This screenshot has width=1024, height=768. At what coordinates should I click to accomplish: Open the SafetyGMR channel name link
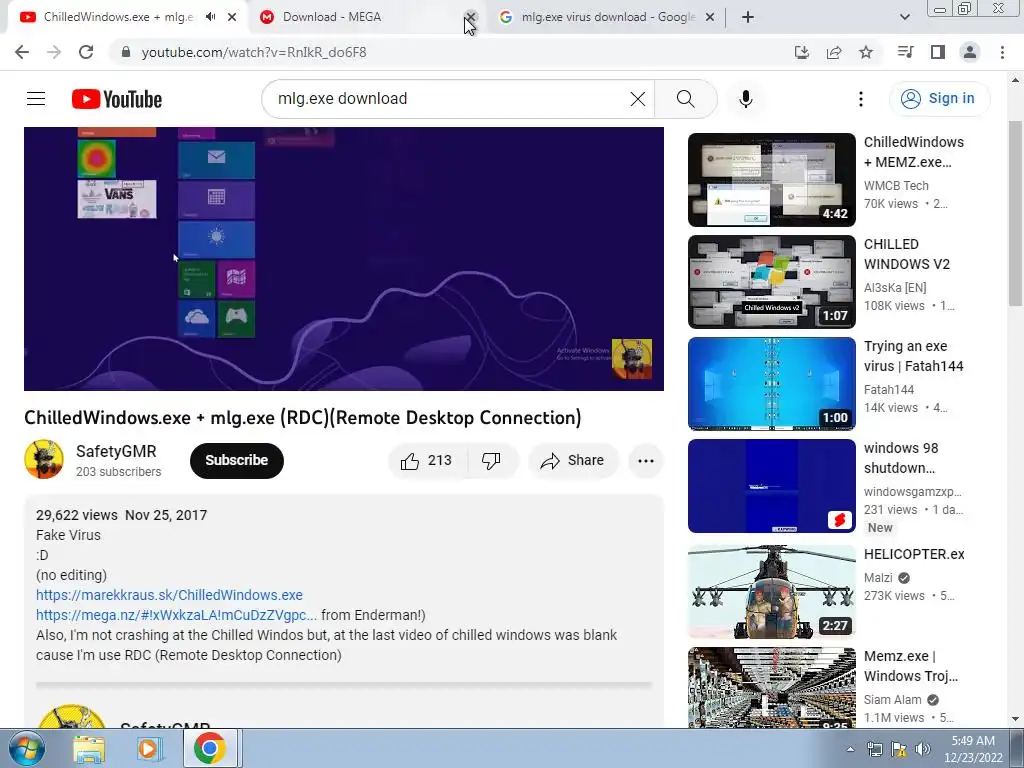[x=116, y=451]
